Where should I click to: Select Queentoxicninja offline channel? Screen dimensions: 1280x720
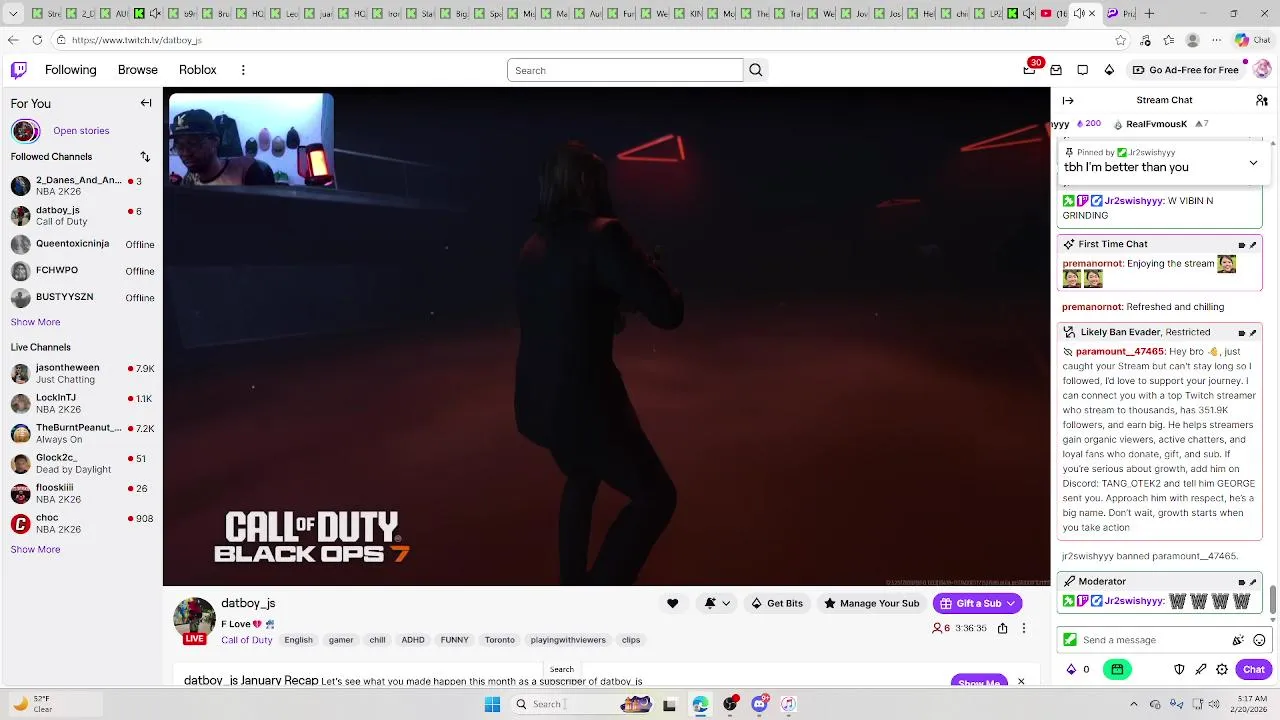tap(81, 244)
